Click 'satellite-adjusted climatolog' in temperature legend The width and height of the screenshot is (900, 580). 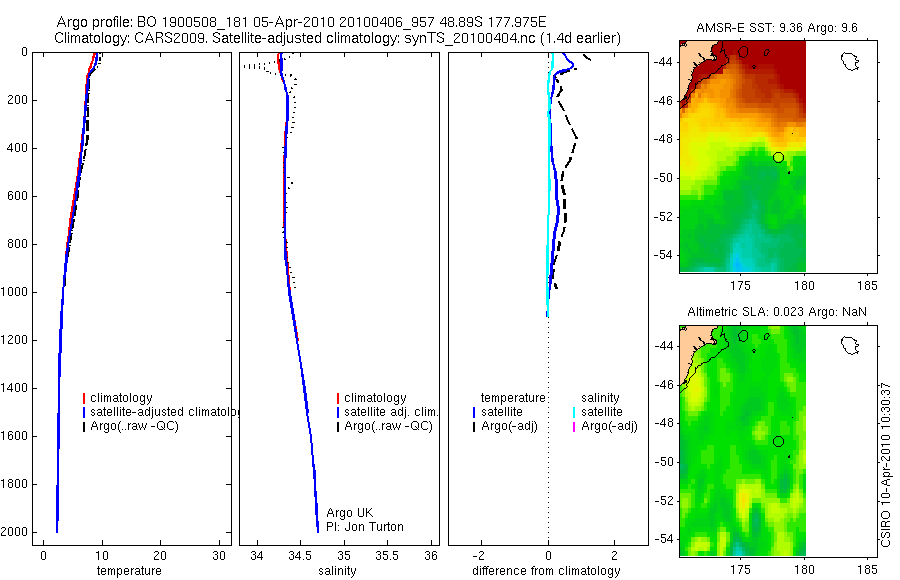pyautogui.click(x=165, y=412)
